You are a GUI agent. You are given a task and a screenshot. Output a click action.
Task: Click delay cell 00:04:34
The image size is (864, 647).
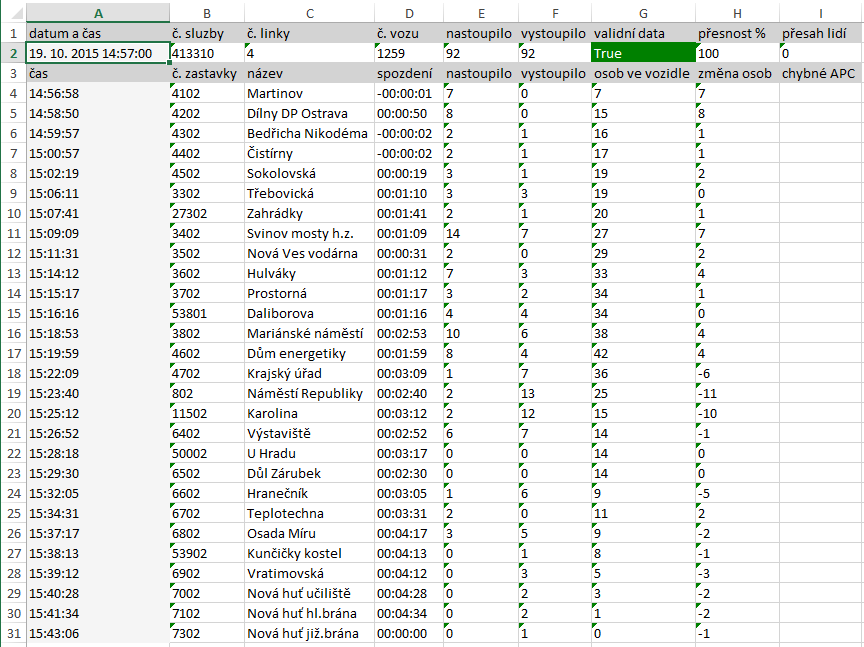[x=409, y=613]
